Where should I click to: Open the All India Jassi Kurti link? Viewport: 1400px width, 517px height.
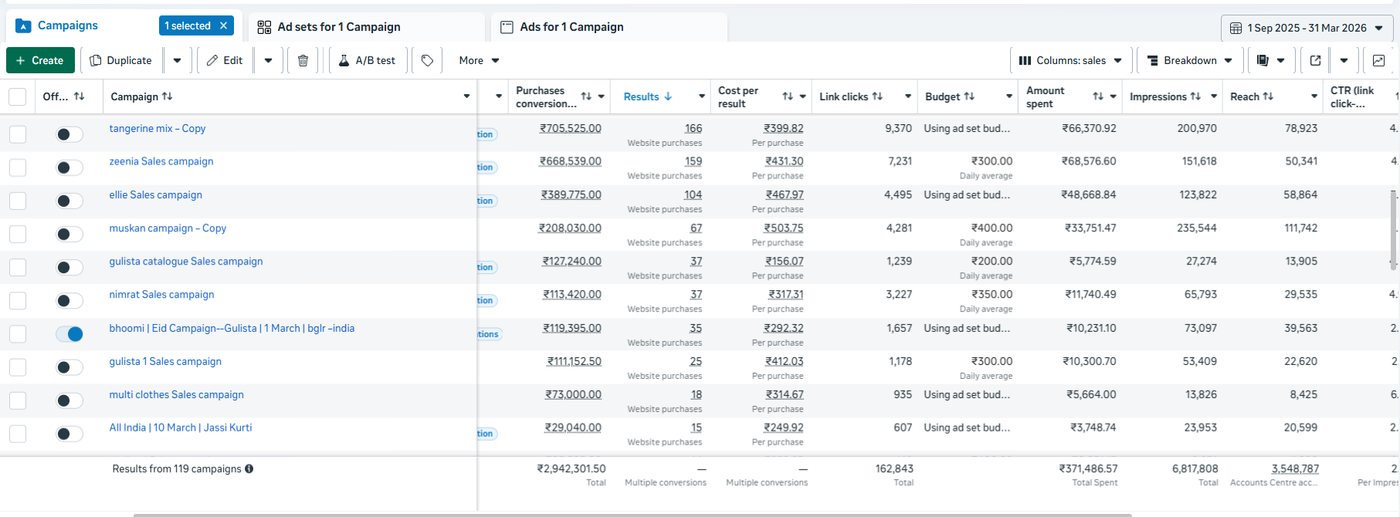(x=180, y=428)
